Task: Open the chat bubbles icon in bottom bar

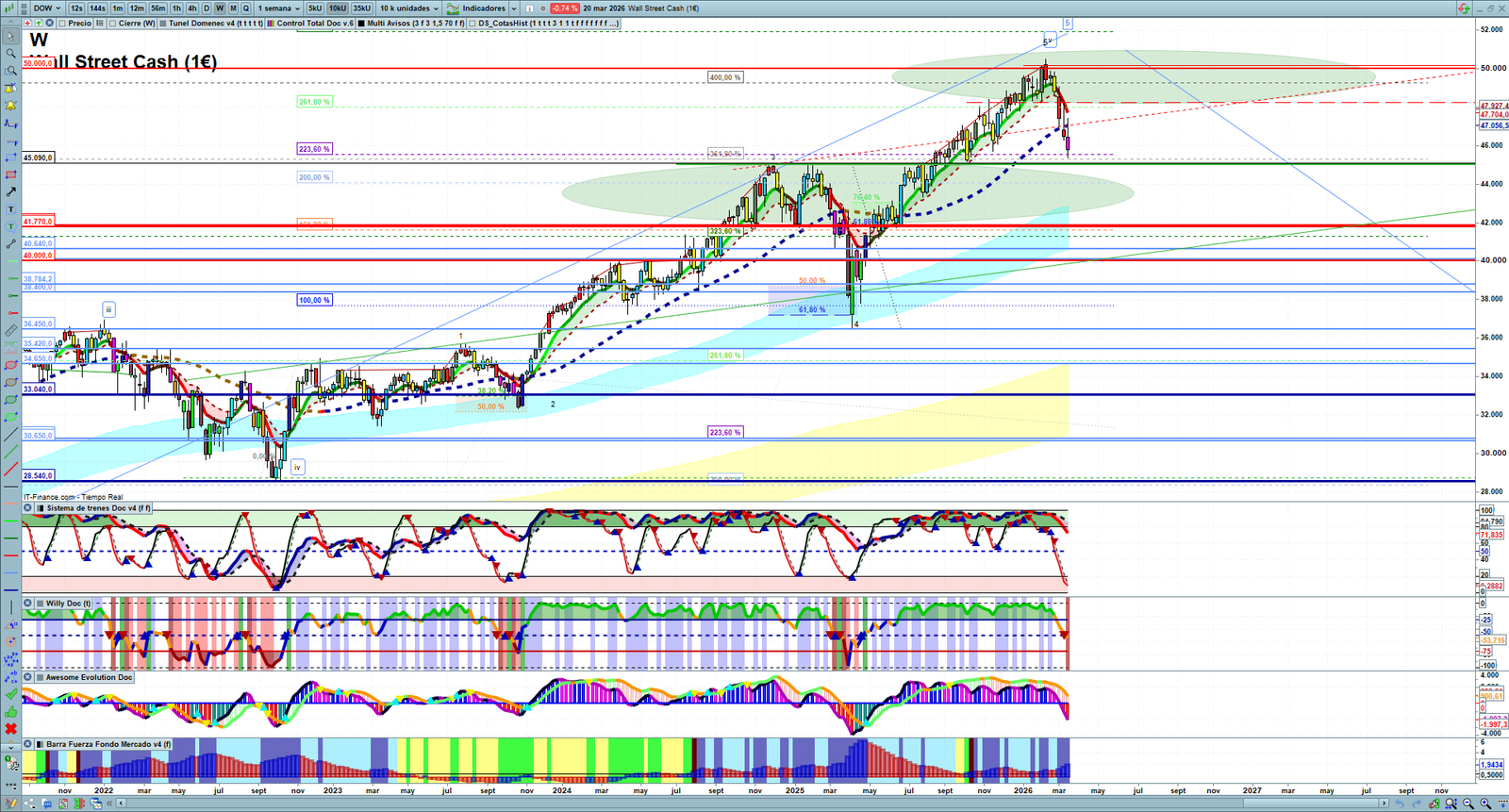Action: tap(45, 804)
